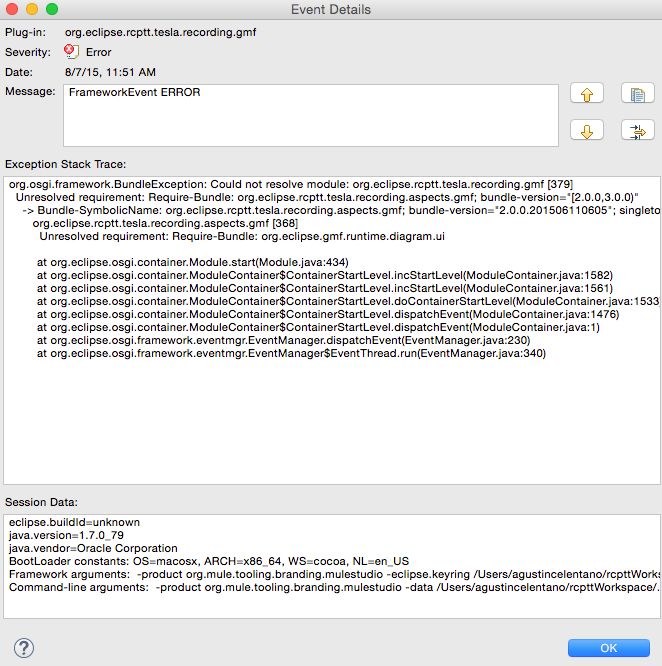Open help with the question mark icon
The image size is (662, 666).
(24, 648)
